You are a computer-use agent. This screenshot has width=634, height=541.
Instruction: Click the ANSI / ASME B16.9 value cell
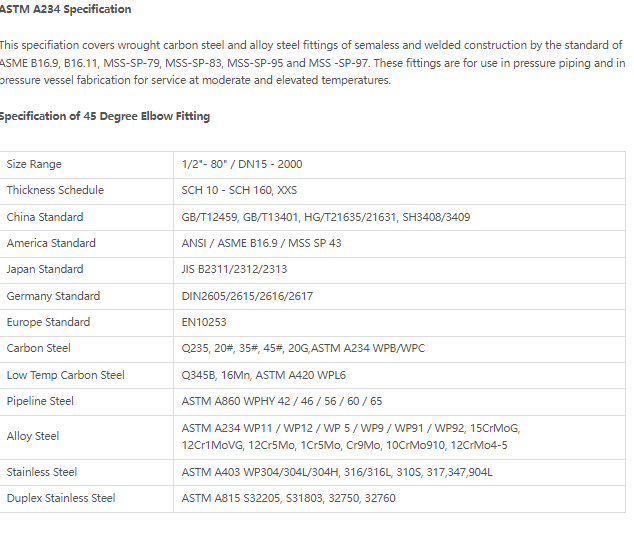(399, 243)
